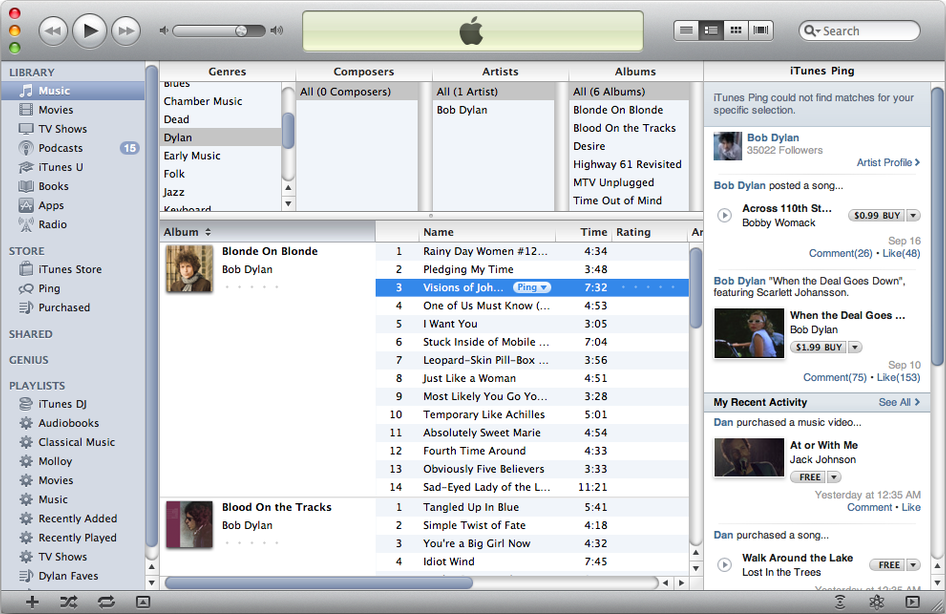Start a Genius session from the status bar
Screen dimensions: 946x614
pos(877,602)
